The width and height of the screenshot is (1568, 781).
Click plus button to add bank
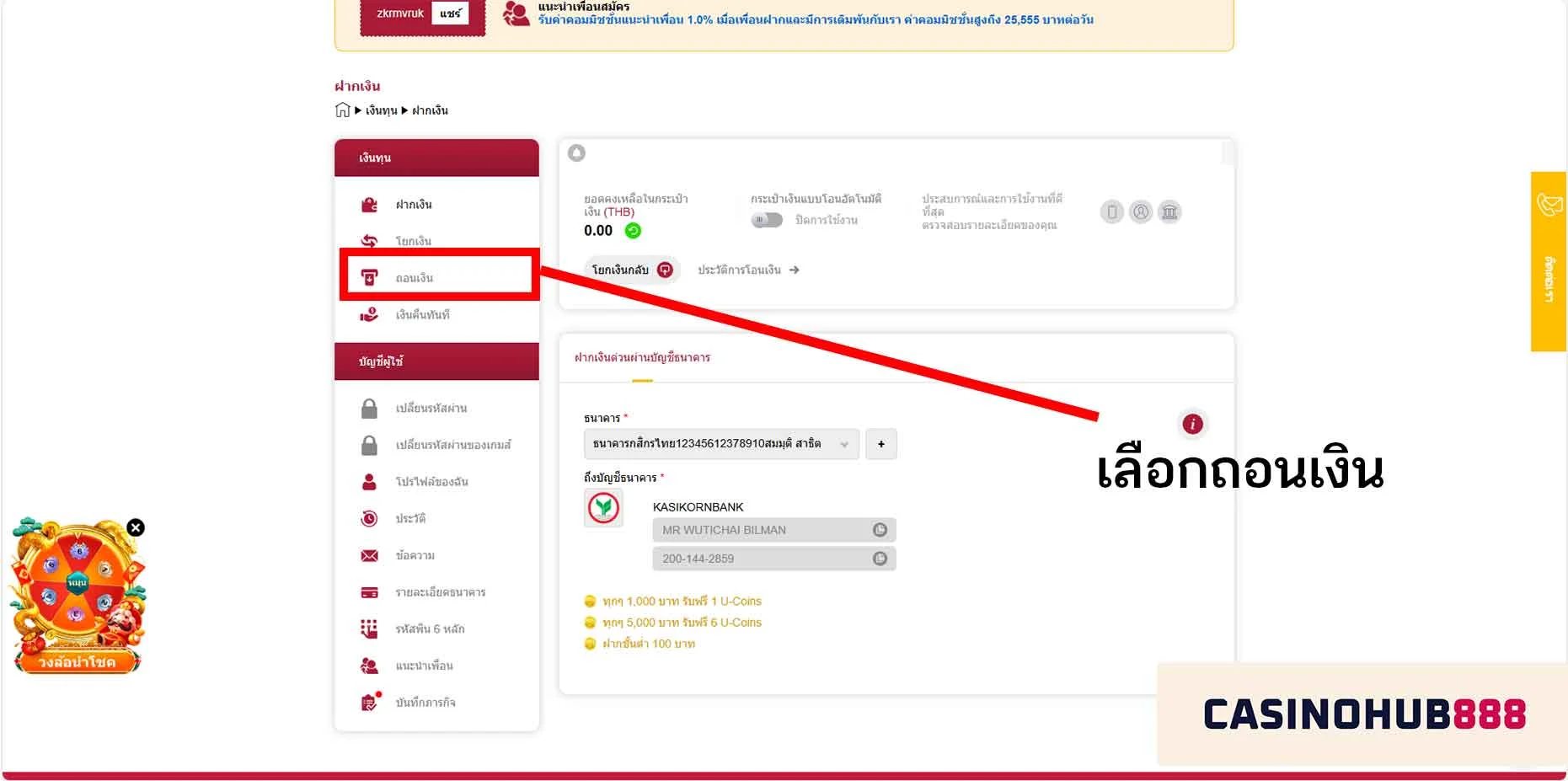tap(881, 444)
